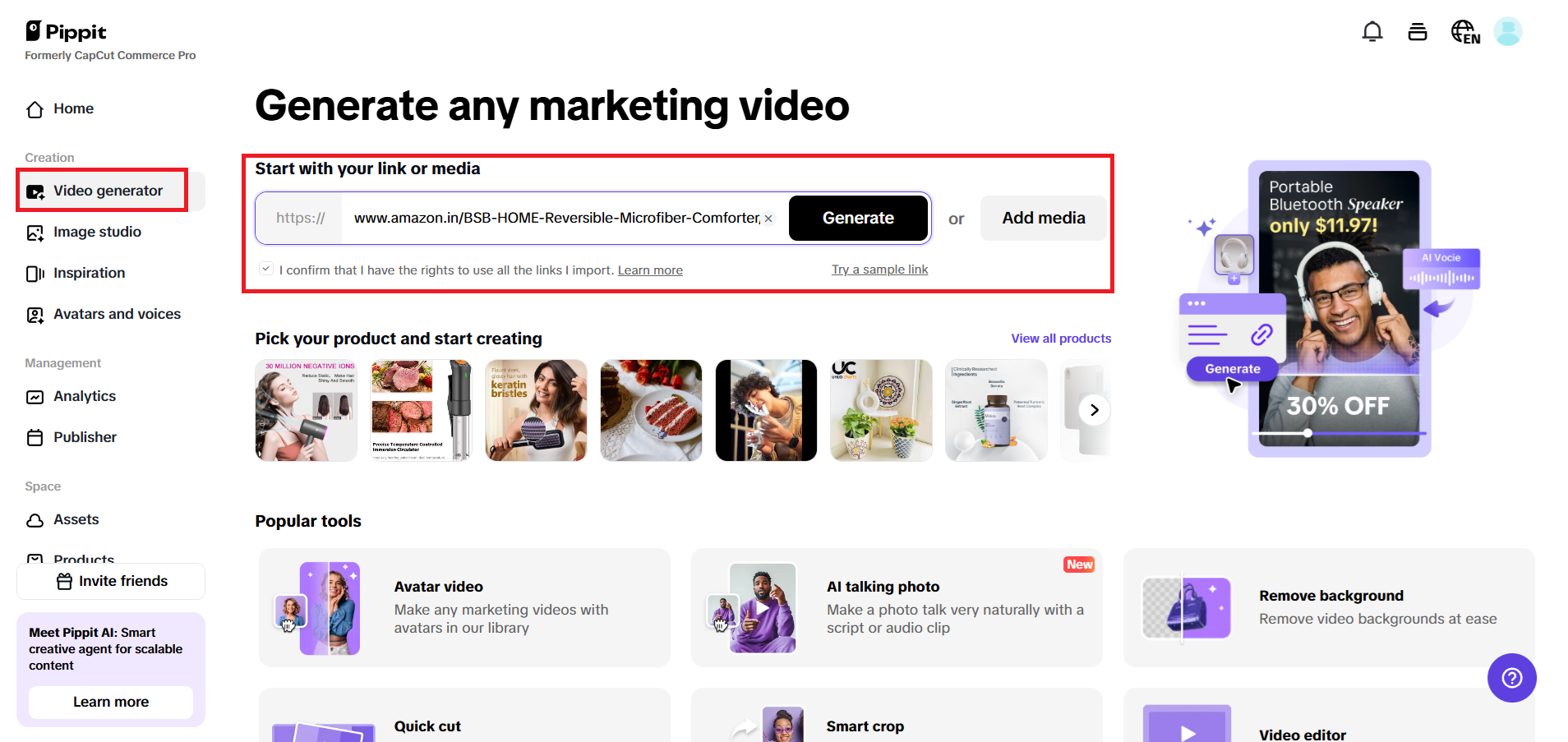Click the Analytics chart icon
Screen dimensions: 1568x742
pos(35,397)
